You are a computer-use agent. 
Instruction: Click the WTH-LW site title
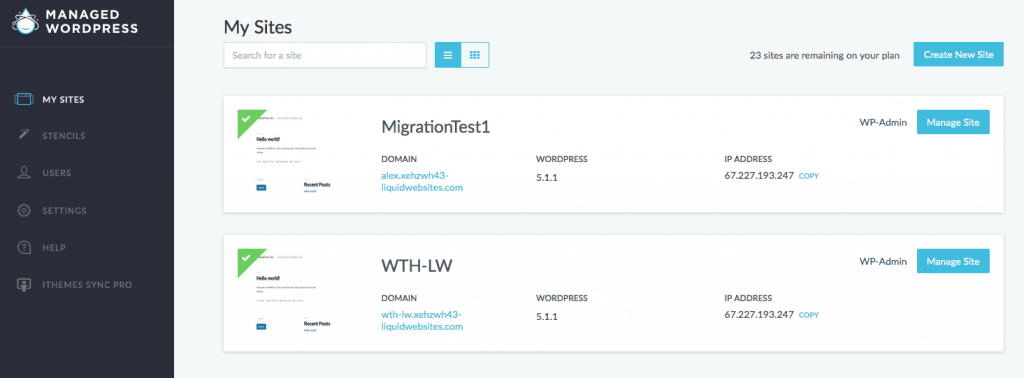click(x=417, y=266)
